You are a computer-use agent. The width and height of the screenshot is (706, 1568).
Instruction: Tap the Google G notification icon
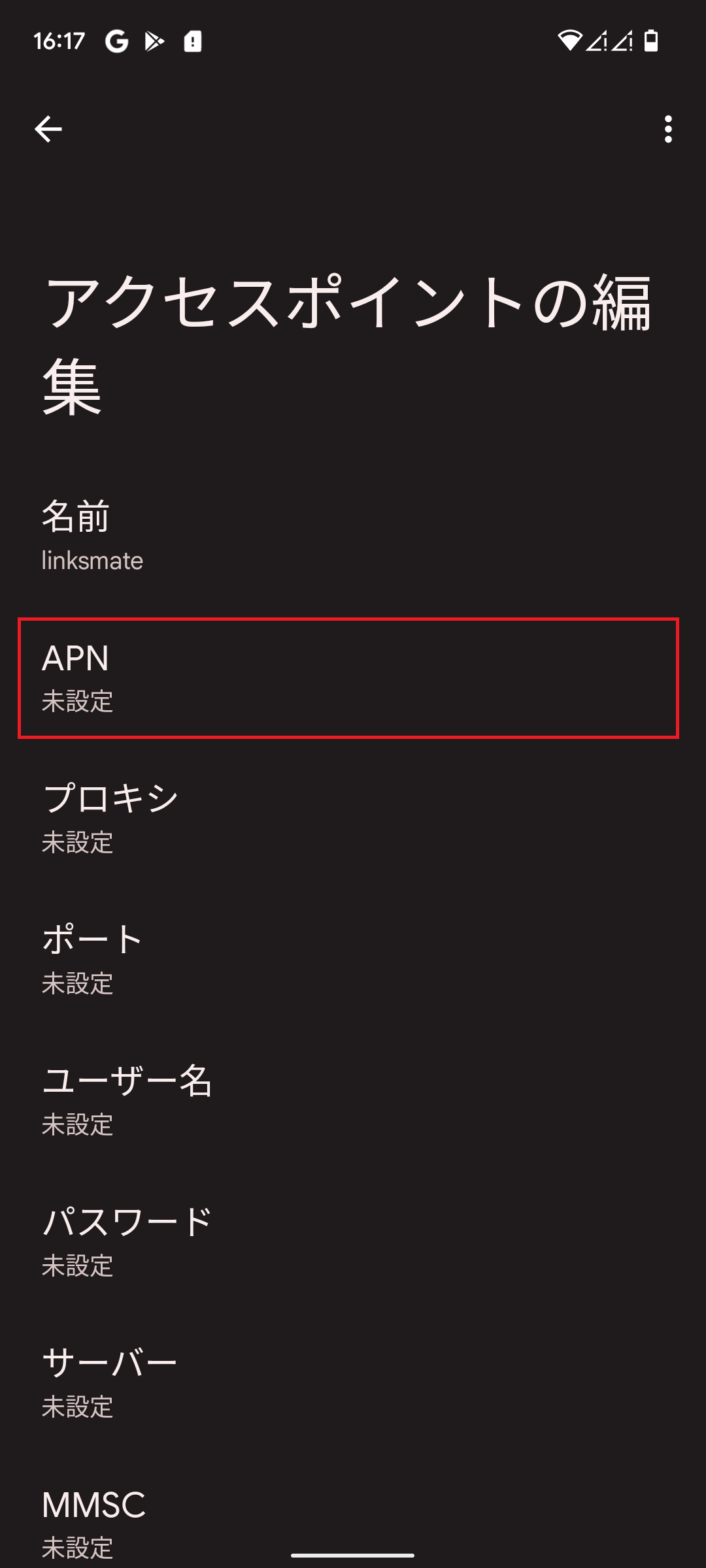pyautogui.click(x=117, y=41)
